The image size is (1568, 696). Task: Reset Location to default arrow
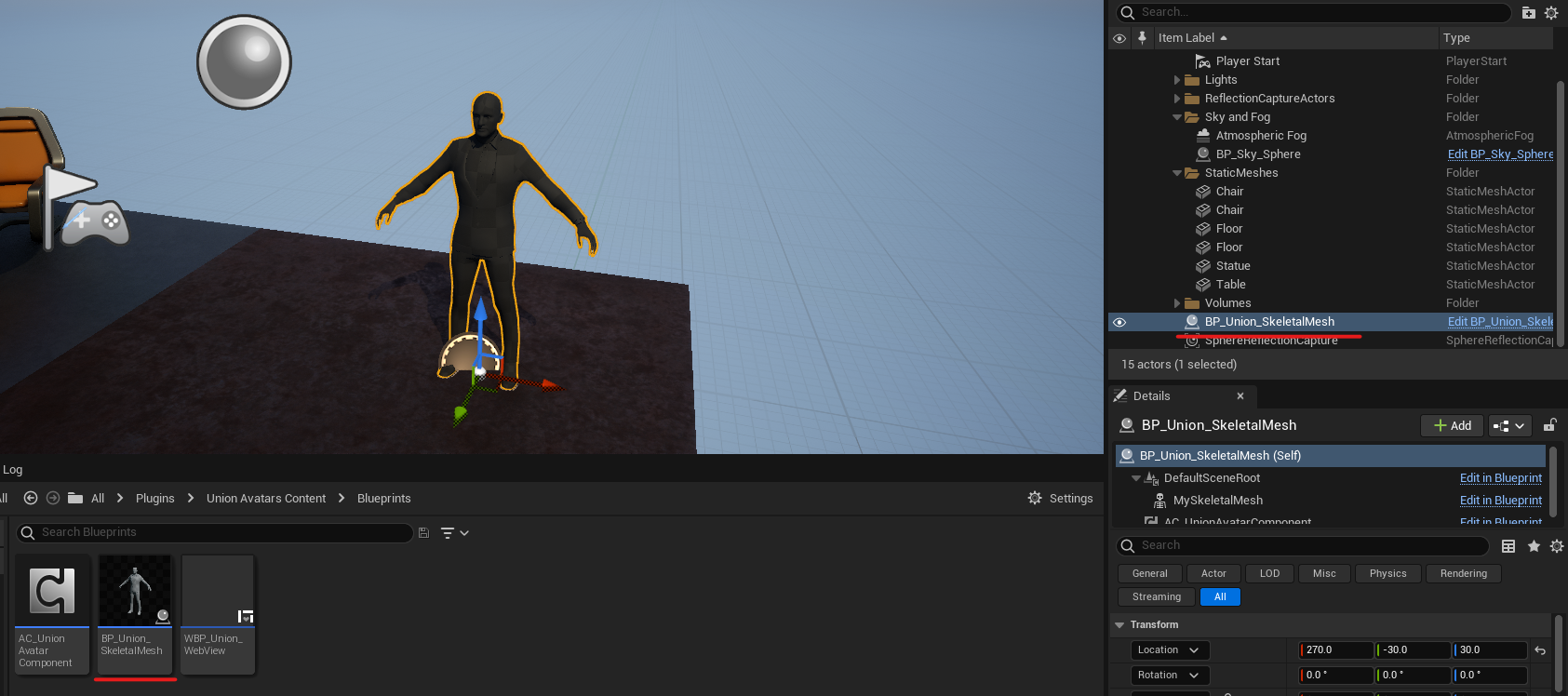pos(1540,650)
